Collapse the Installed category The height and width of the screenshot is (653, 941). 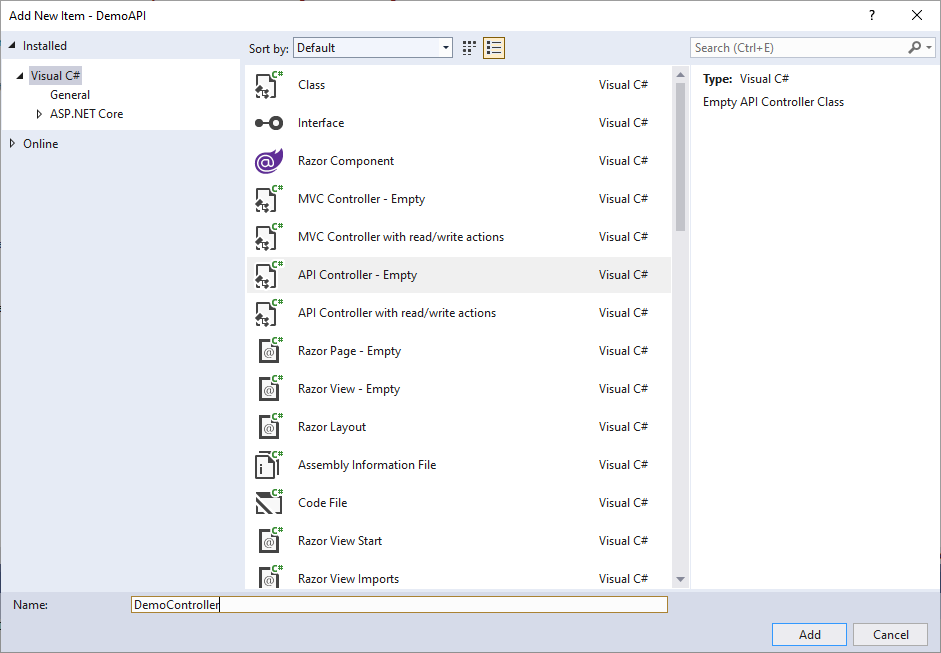tap(12, 46)
